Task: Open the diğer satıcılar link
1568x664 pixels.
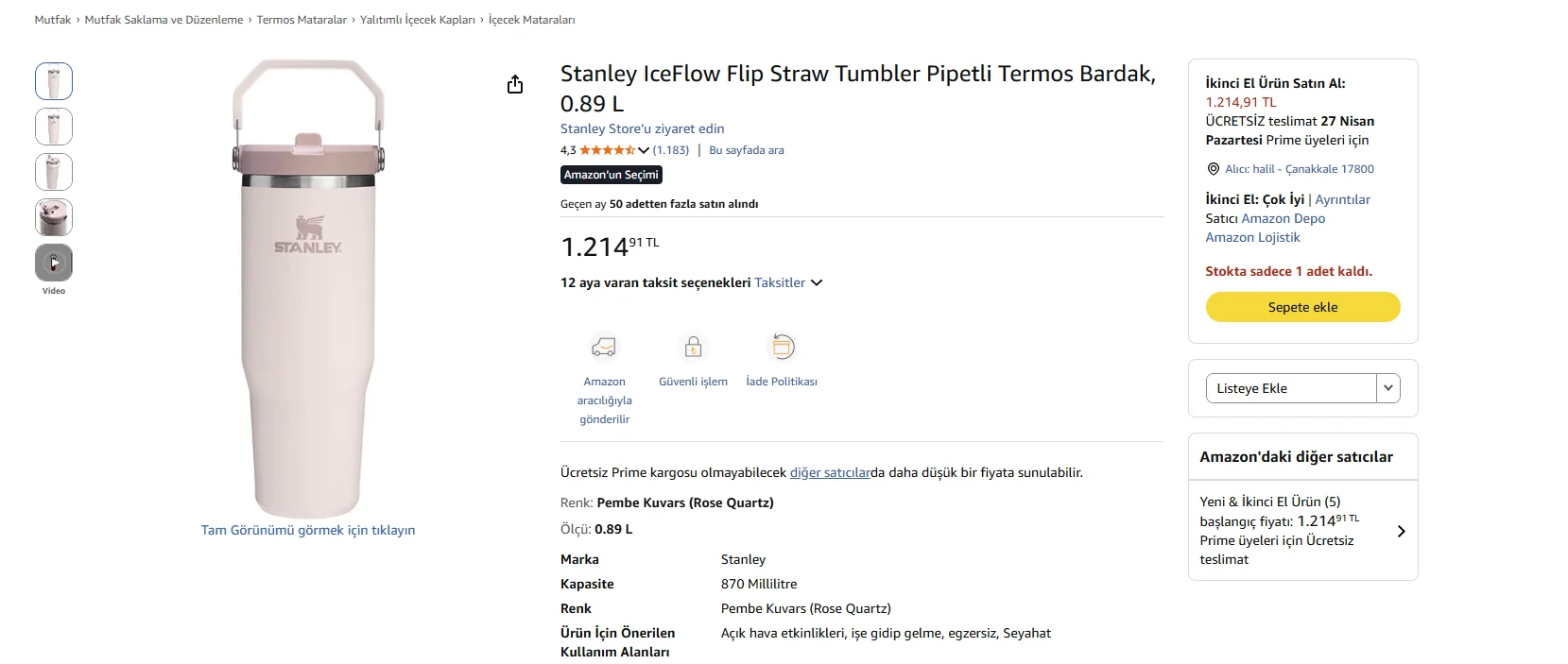Action: pos(830,472)
